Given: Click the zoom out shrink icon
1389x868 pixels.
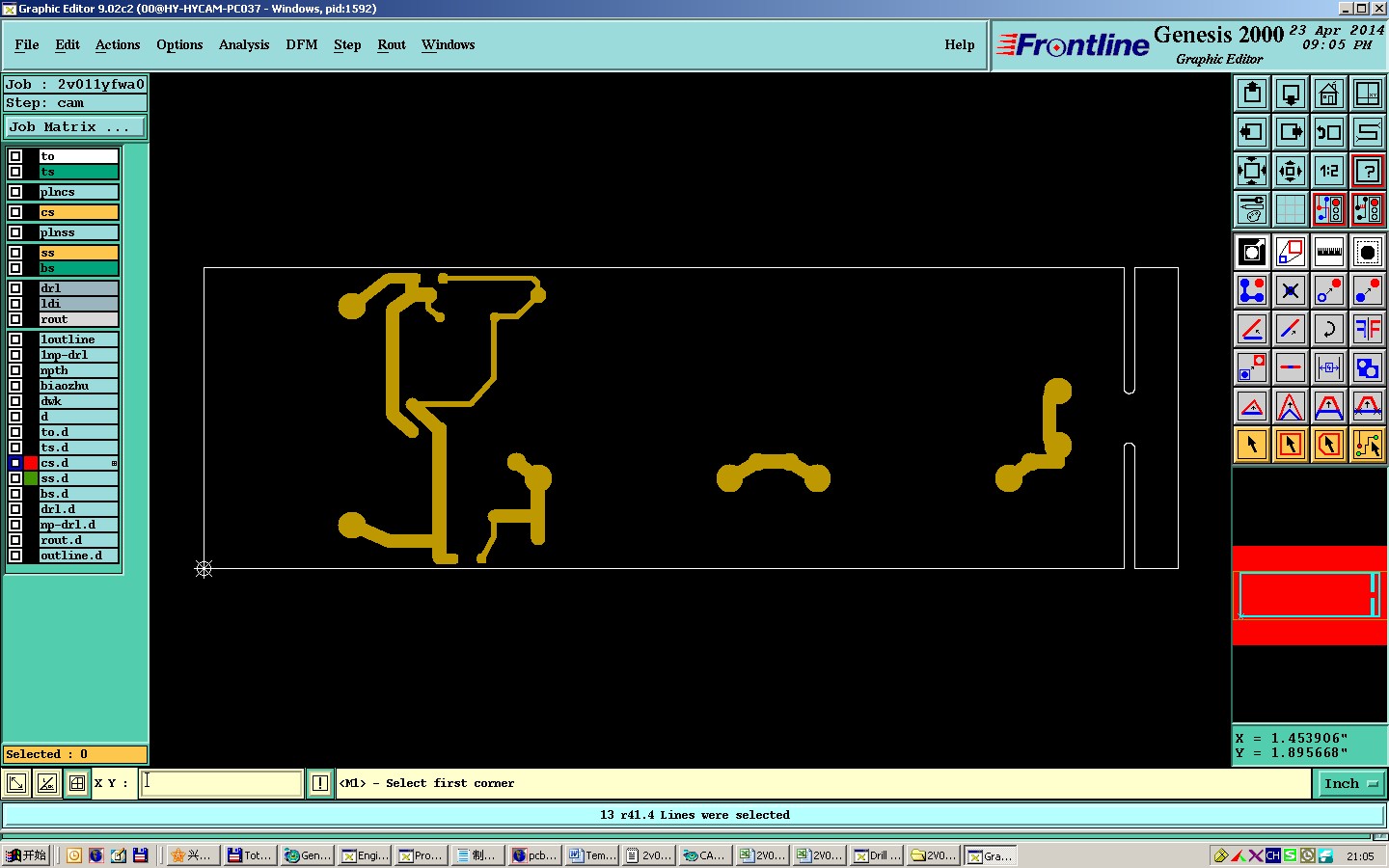Looking at the screenshot, I should click(x=1290, y=171).
